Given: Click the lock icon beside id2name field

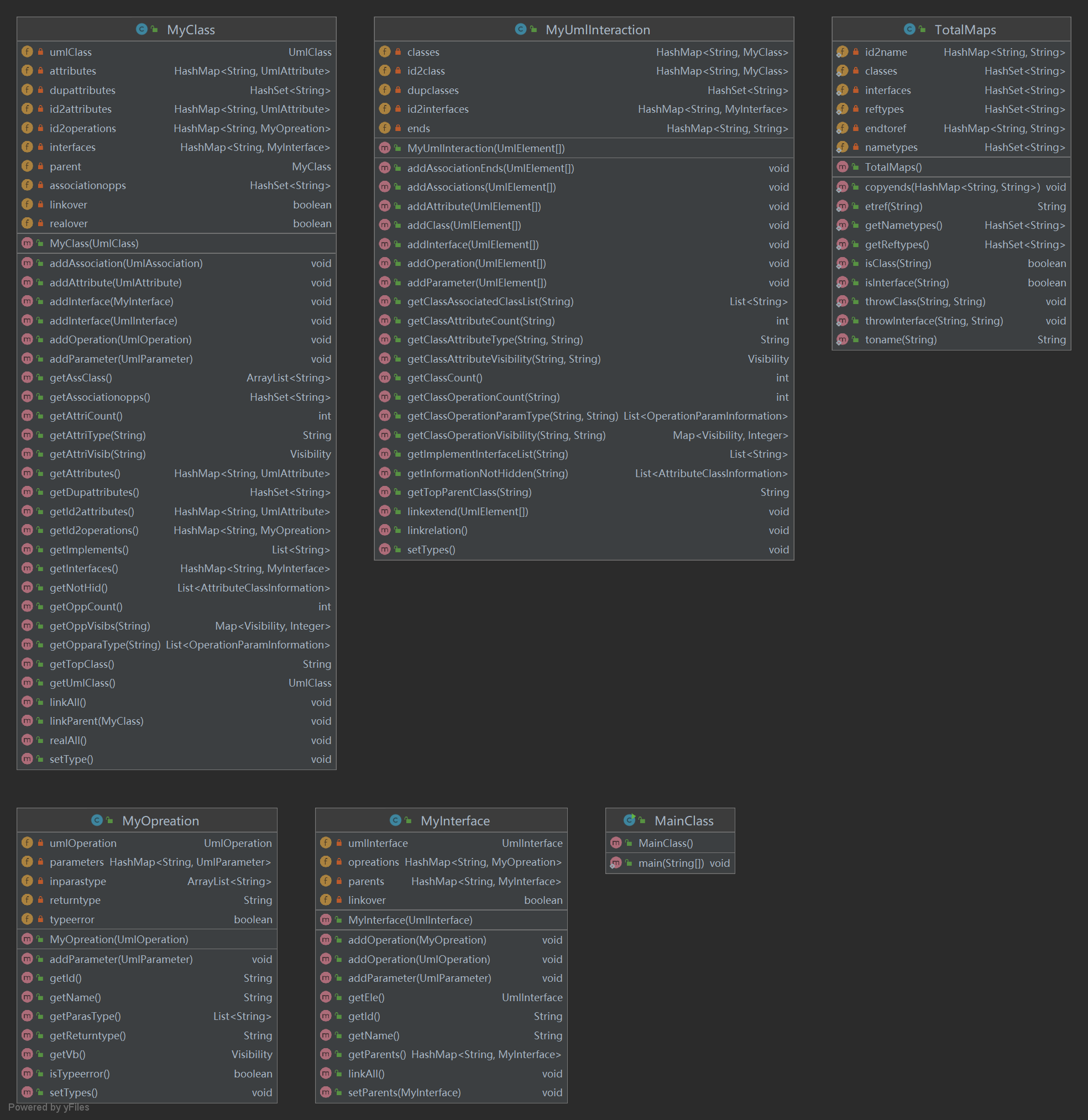Looking at the screenshot, I should point(855,52).
